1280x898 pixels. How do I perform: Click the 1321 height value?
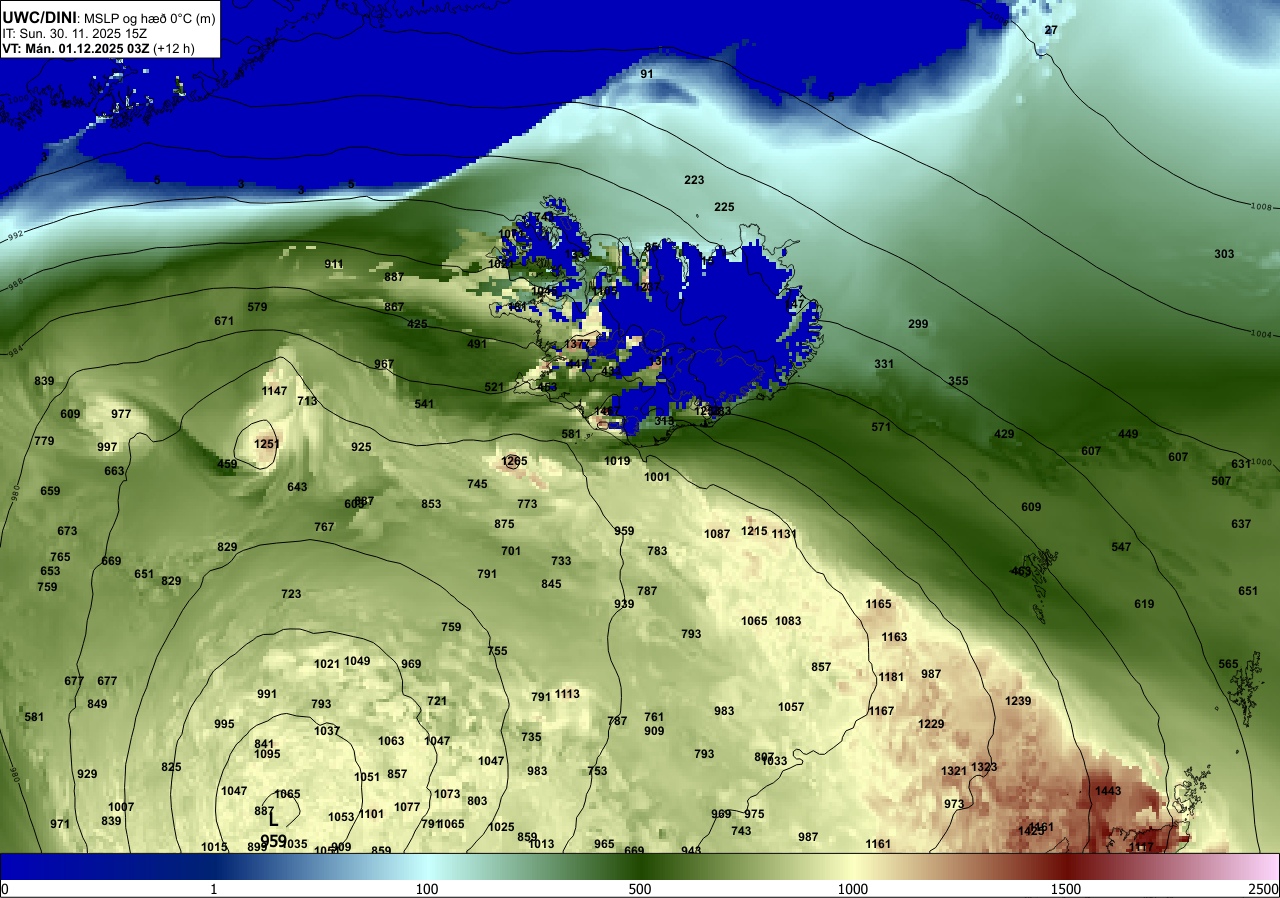[x=954, y=771]
